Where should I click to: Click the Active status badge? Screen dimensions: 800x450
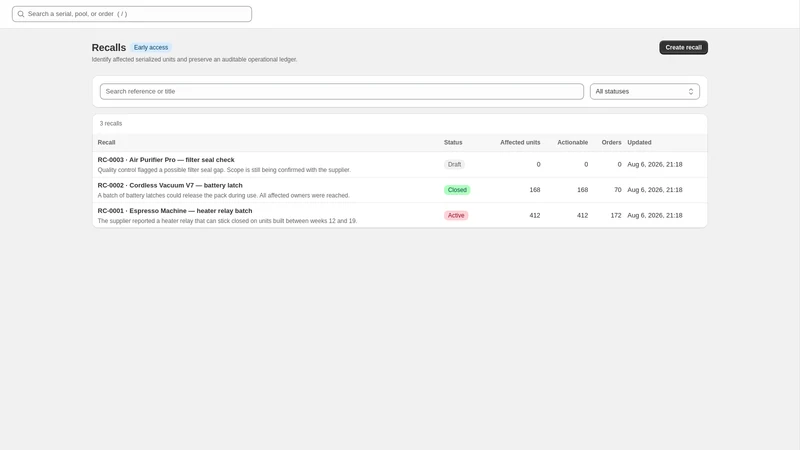point(456,215)
